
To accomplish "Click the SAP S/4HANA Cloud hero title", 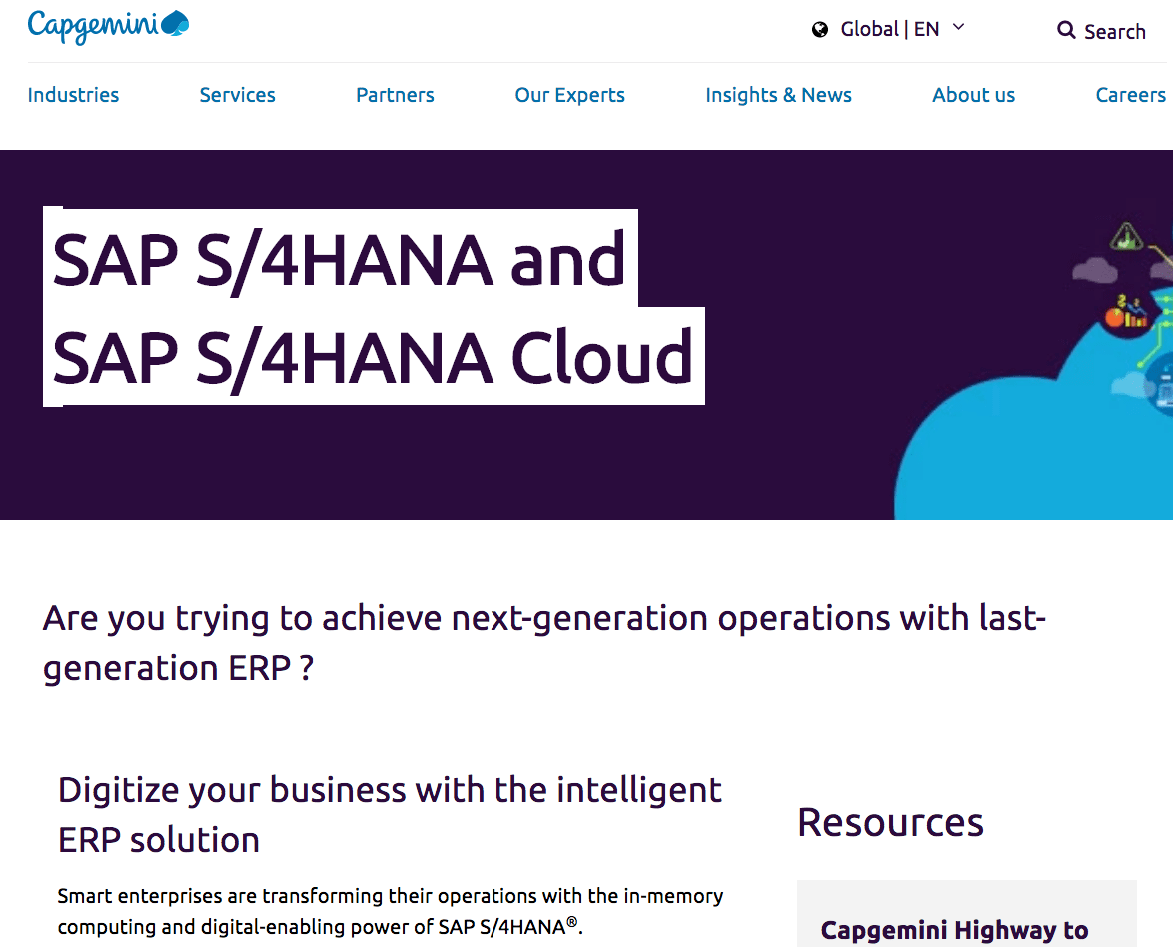I will (373, 307).
